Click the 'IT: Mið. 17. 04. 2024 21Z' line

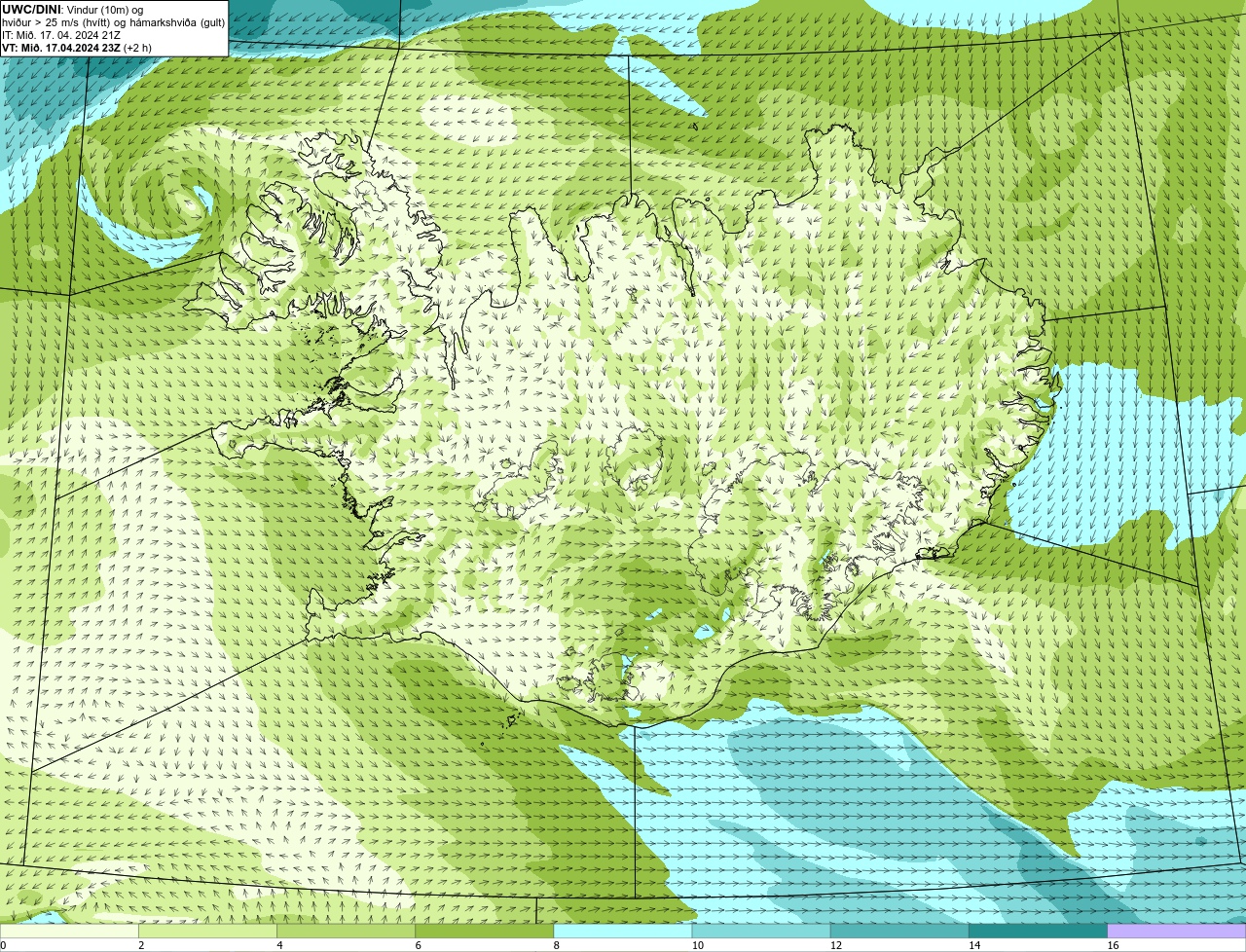point(61,35)
